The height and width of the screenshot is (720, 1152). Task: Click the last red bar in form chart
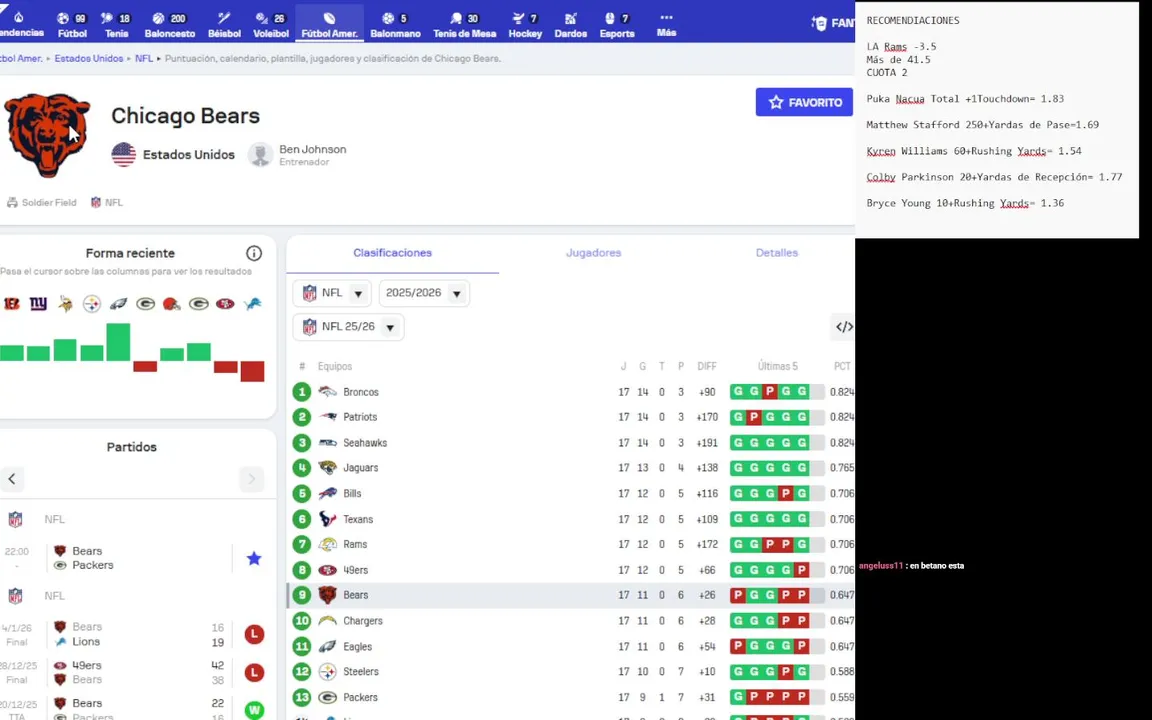pyautogui.click(x=252, y=371)
